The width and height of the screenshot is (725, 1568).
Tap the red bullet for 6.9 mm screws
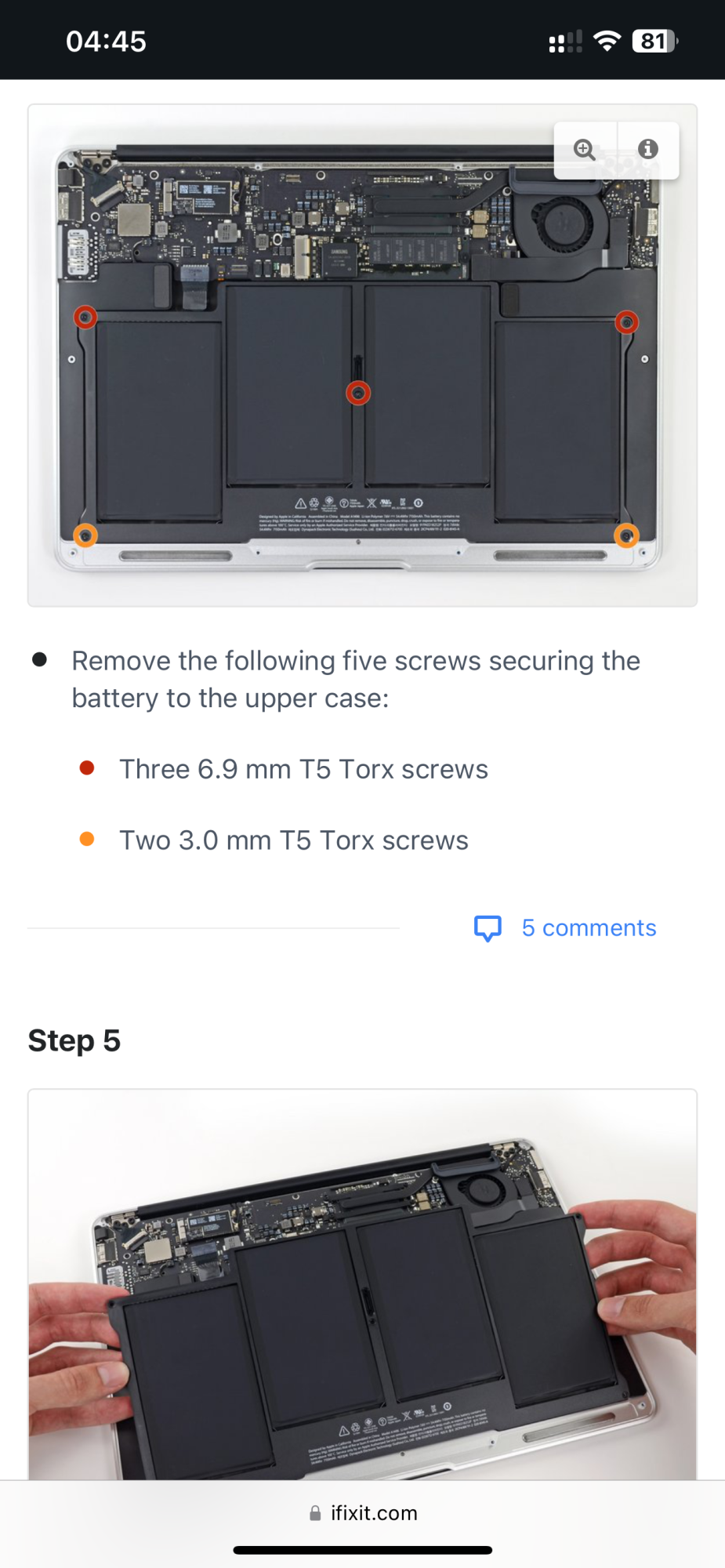87,768
